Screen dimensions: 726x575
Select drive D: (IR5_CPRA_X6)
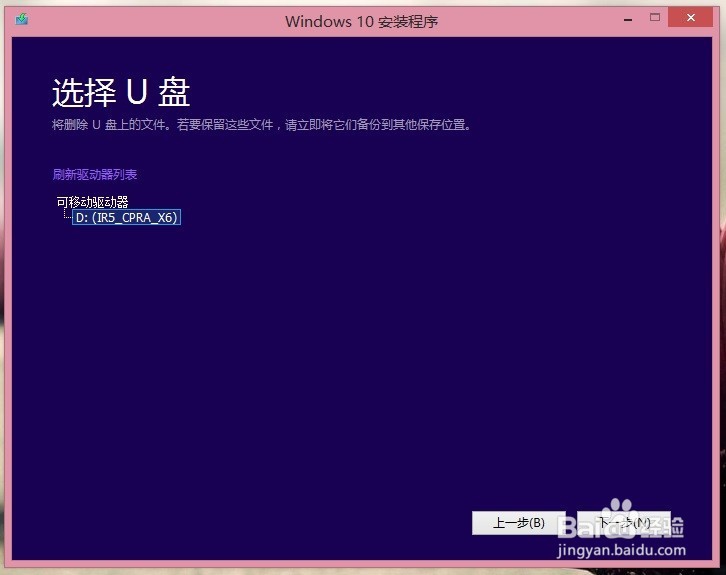[x=126, y=218]
